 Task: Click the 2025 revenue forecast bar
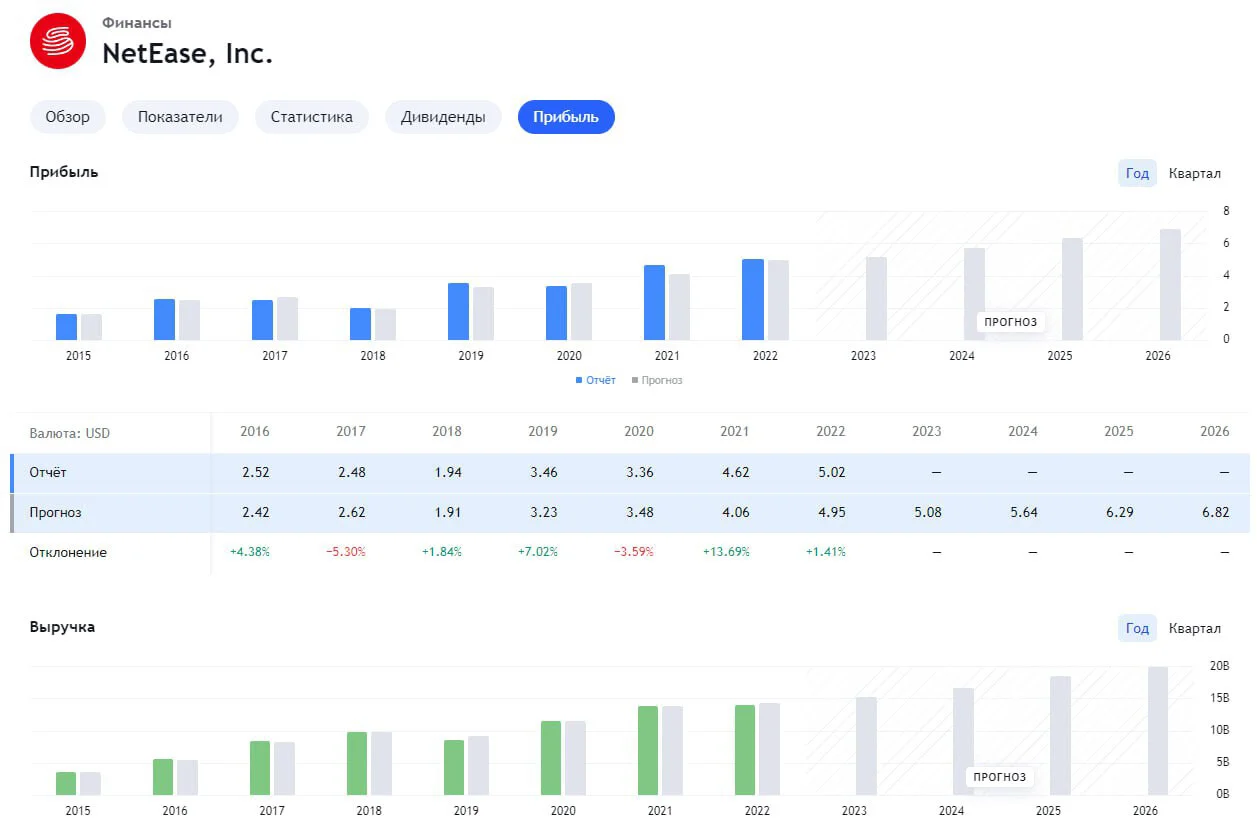click(x=1061, y=736)
